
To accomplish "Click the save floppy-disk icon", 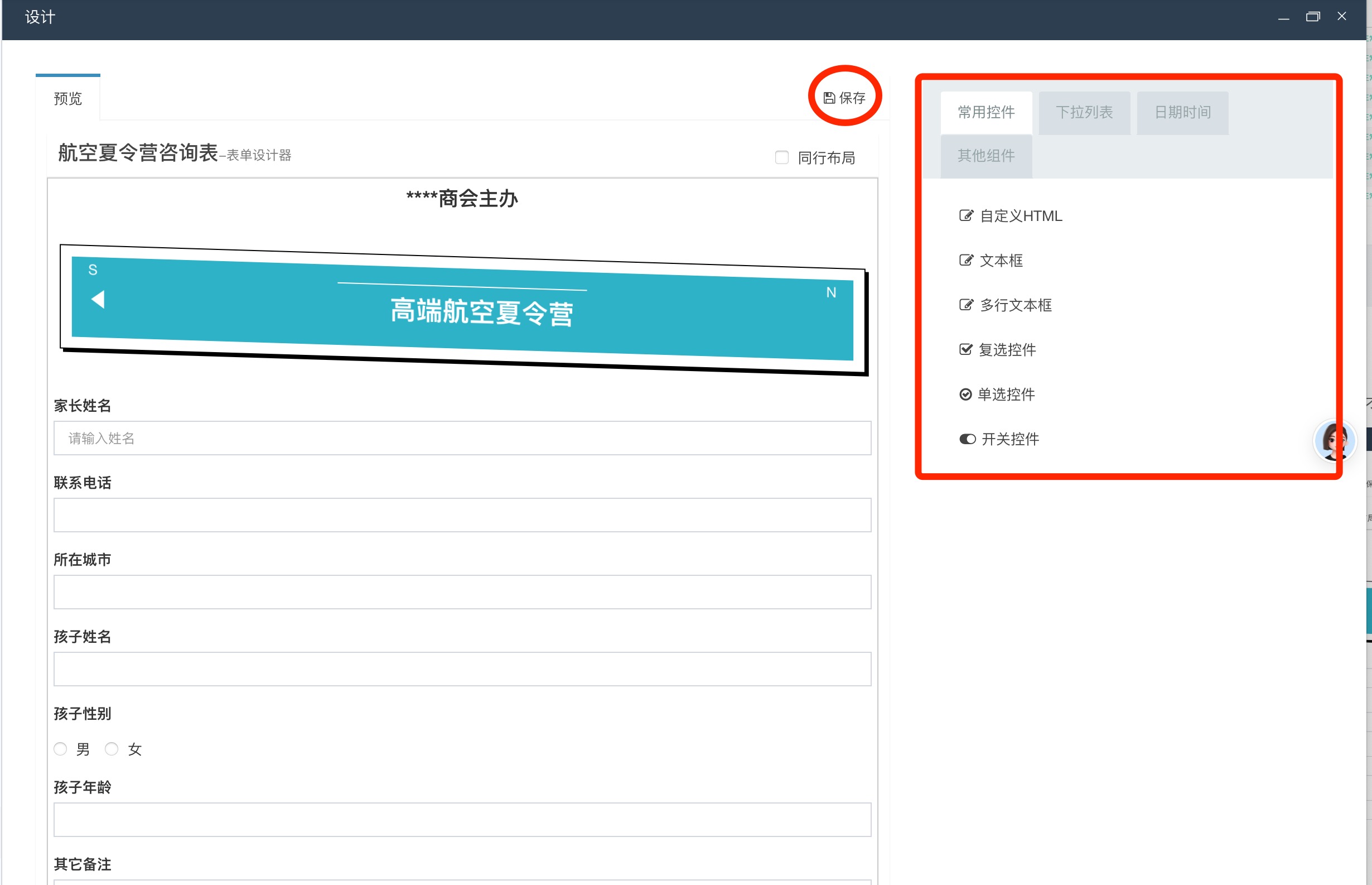I will [x=829, y=98].
